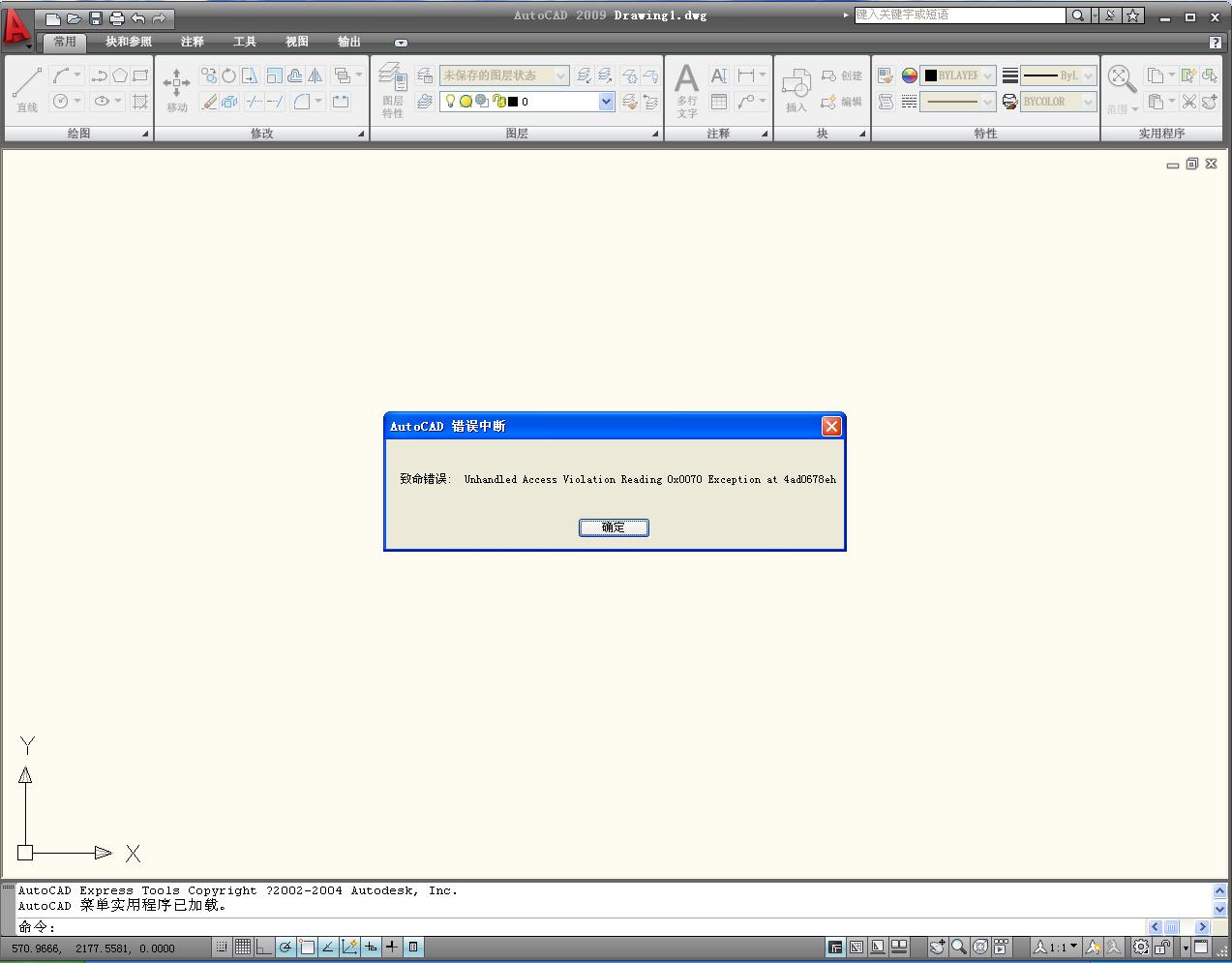Select the 移动 move tool
The width and height of the screenshot is (1232, 963).
176,89
